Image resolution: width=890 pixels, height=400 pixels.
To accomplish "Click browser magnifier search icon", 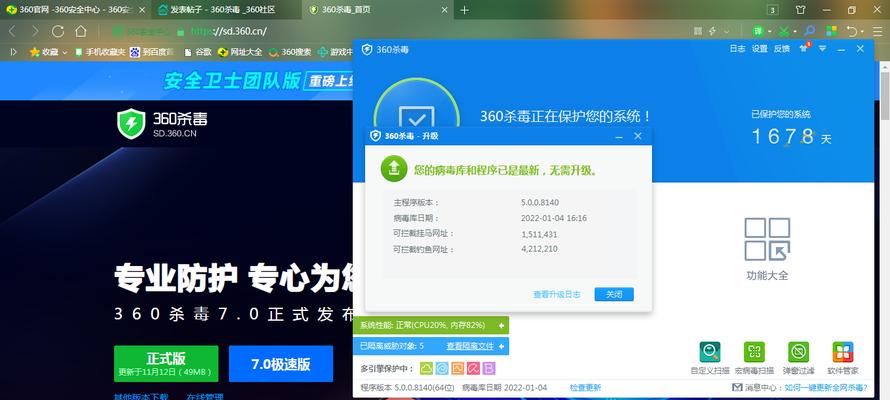I will [810, 31].
